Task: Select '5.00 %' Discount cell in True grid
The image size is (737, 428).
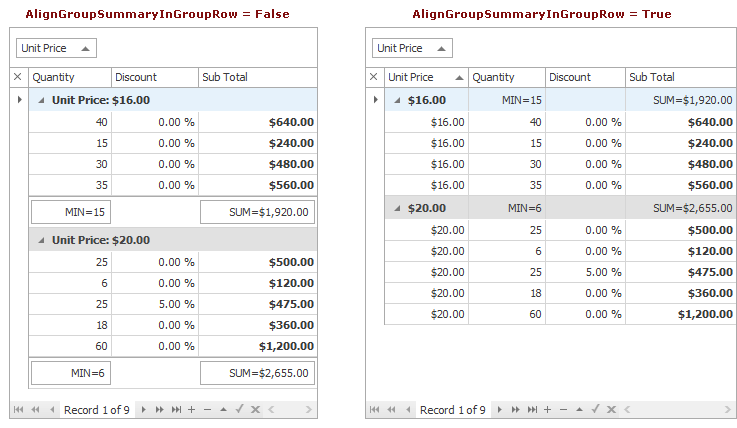Action: point(585,272)
